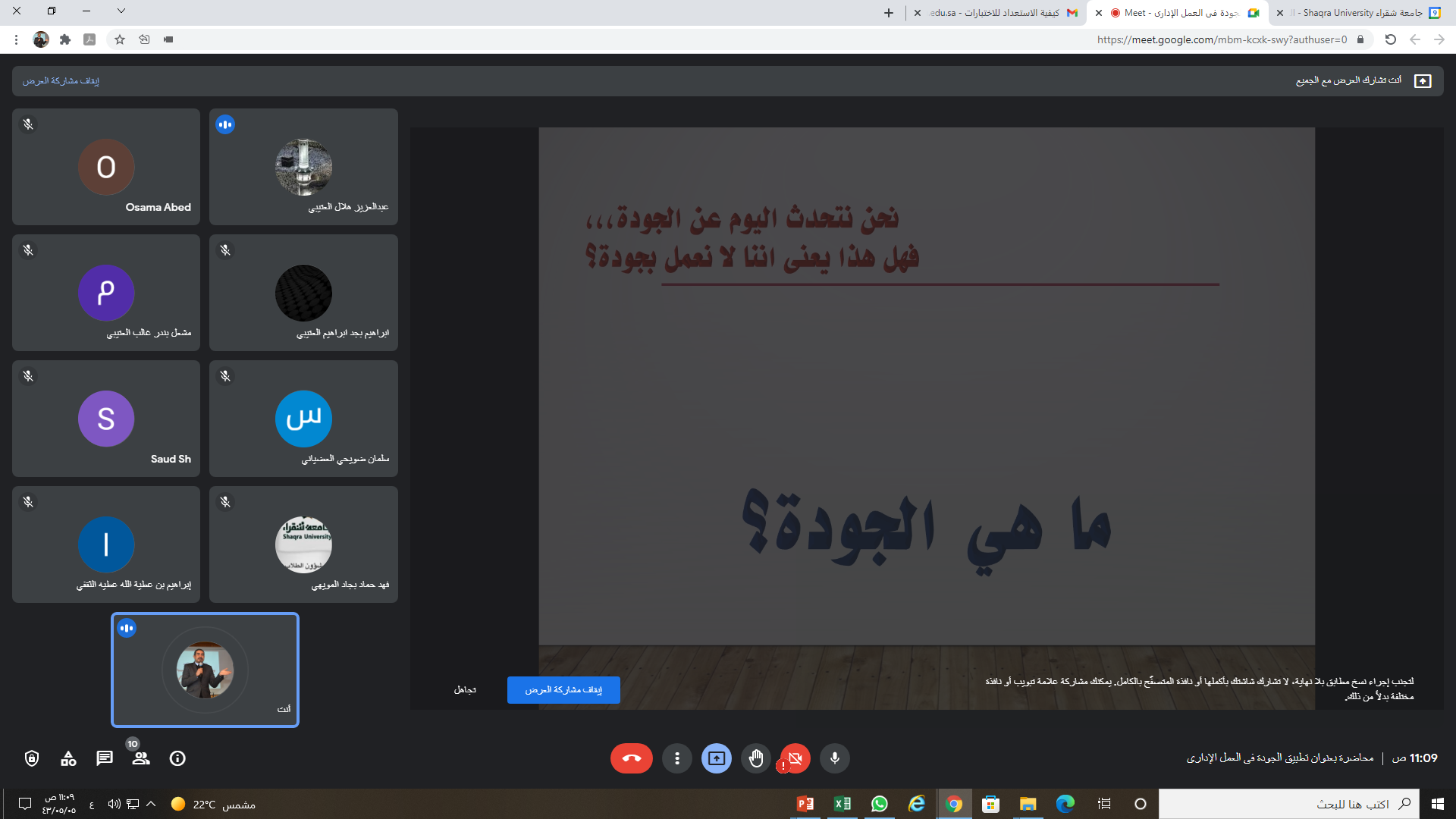
Task: Expand the system tray hidden icons arrow
Action: [x=151, y=804]
